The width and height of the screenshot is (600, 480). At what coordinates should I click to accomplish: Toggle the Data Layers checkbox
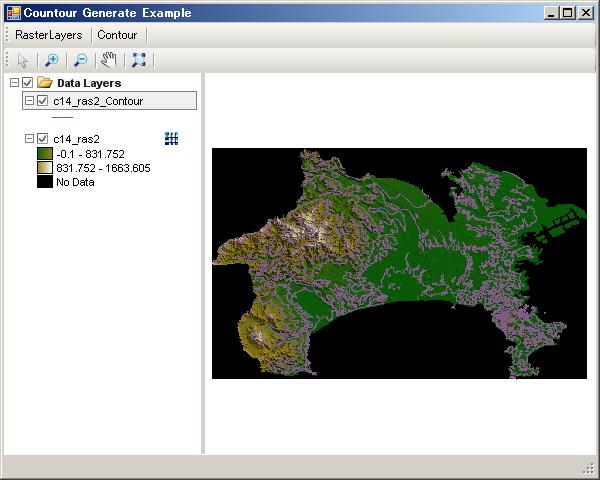click(27, 83)
